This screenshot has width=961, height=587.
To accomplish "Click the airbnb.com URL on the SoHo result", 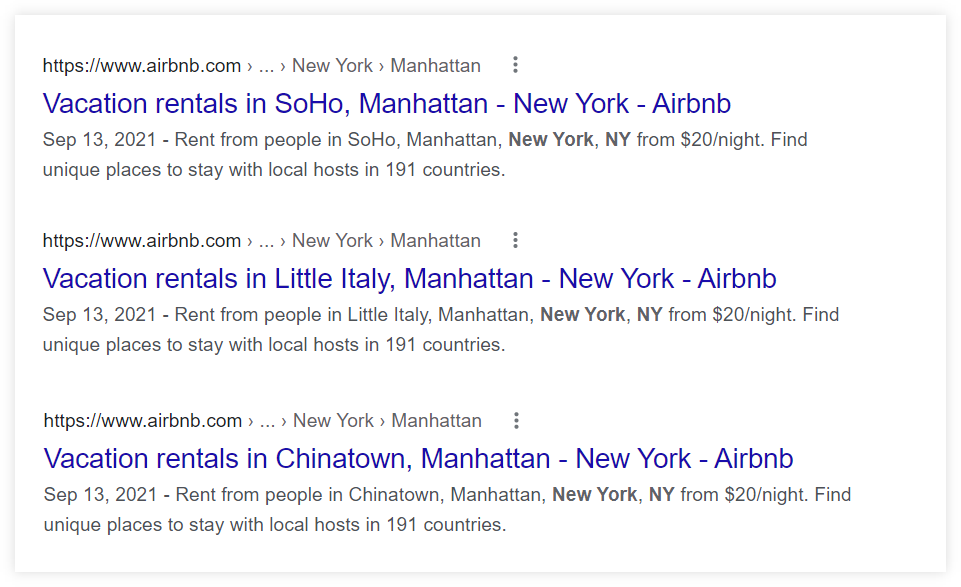I will coord(140,65).
